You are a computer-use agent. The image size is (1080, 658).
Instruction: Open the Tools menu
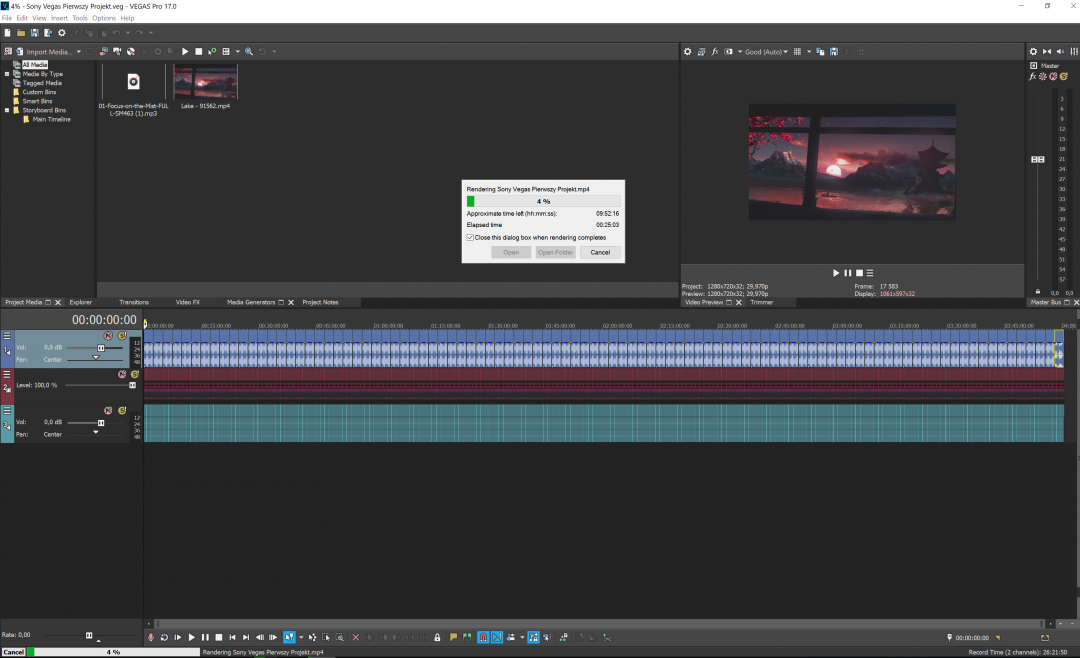tap(80, 18)
